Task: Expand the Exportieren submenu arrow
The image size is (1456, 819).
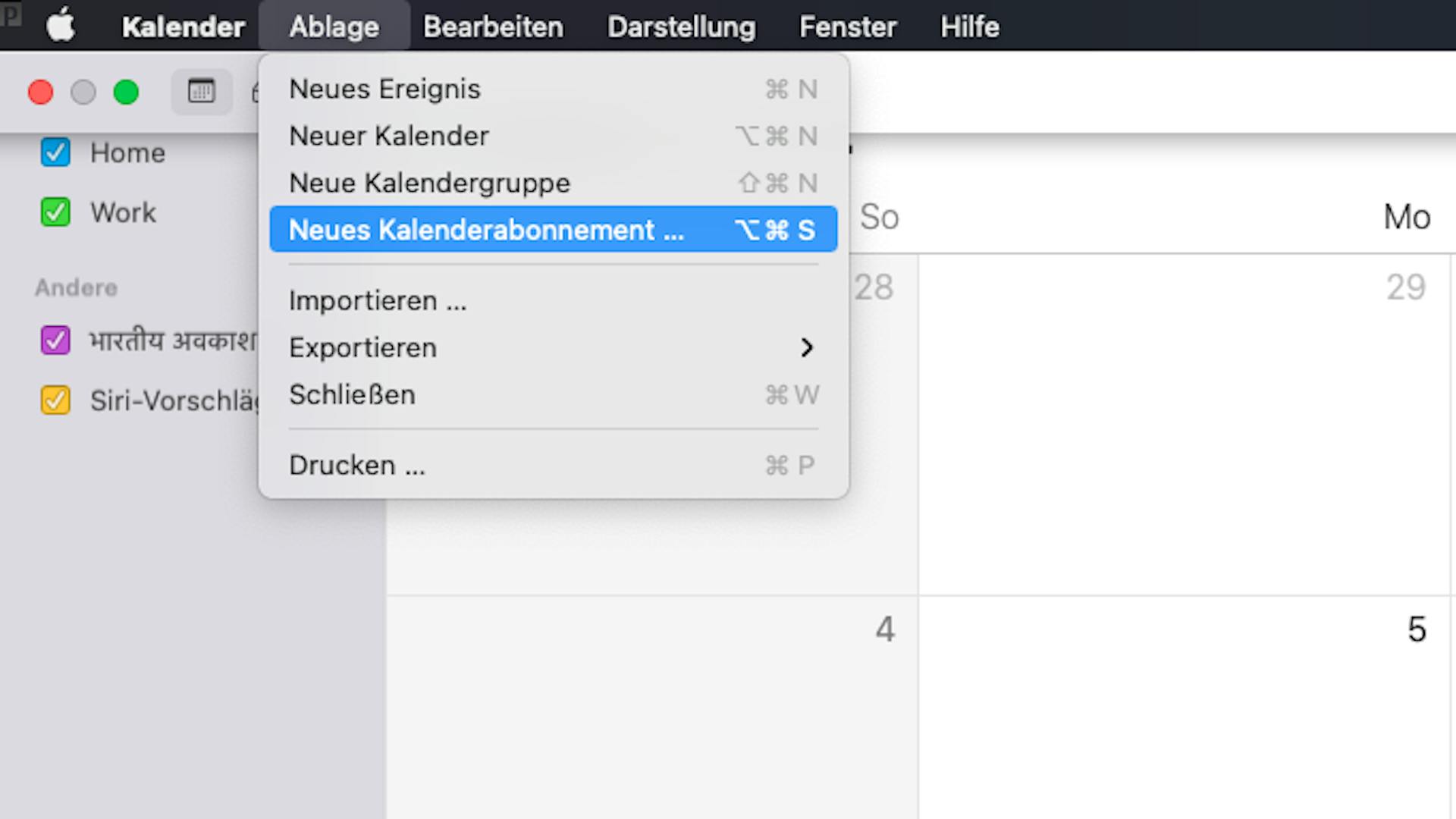Action: [x=806, y=348]
